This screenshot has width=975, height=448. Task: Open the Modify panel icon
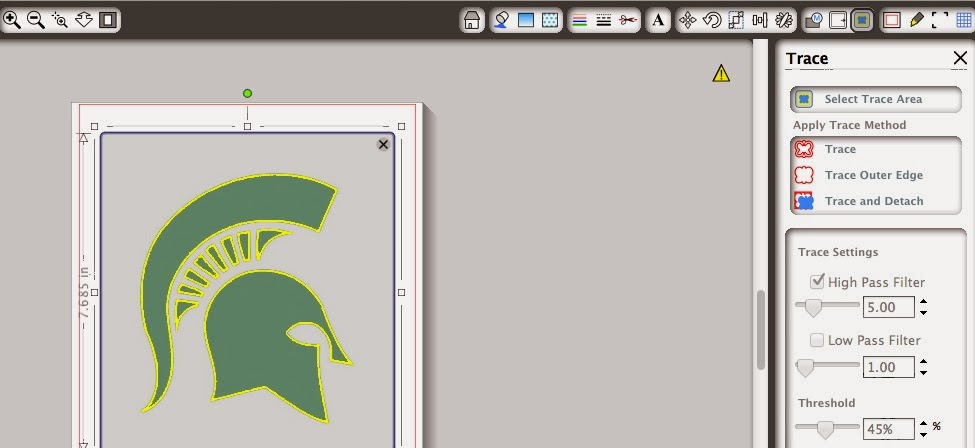pyautogui.click(x=813, y=20)
